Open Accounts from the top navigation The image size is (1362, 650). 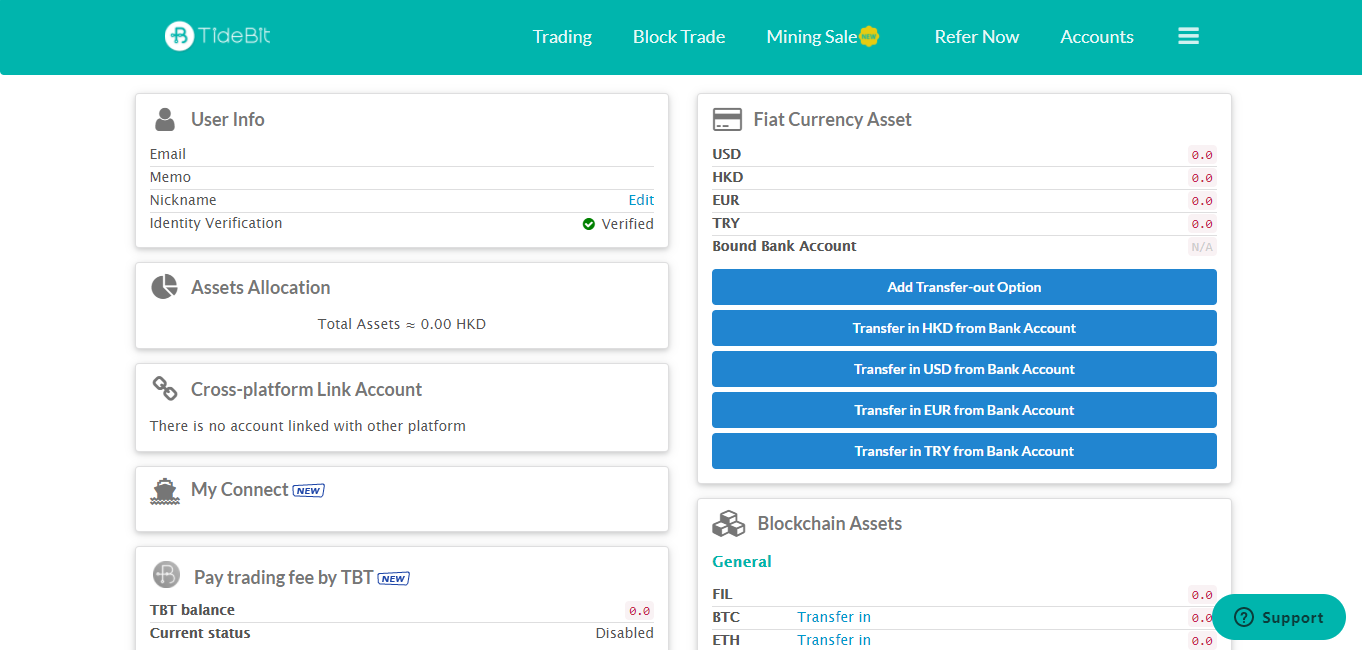(1096, 37)
